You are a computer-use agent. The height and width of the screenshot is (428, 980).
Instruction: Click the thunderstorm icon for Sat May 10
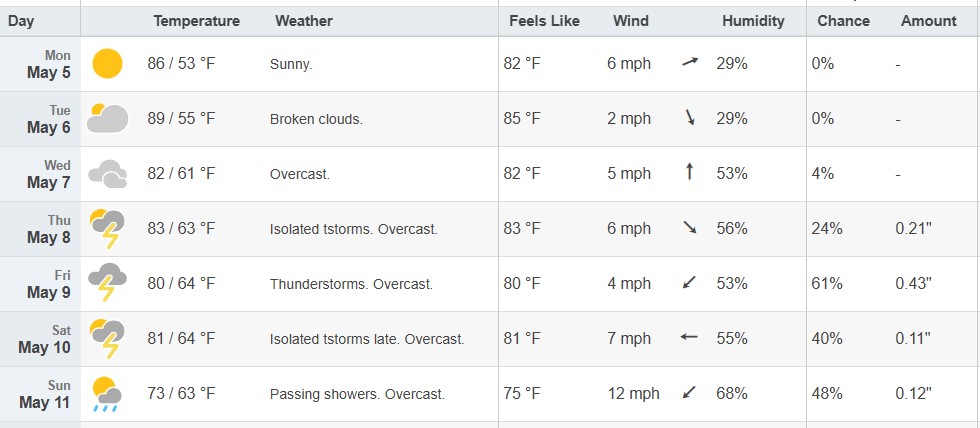coord(108,338)
